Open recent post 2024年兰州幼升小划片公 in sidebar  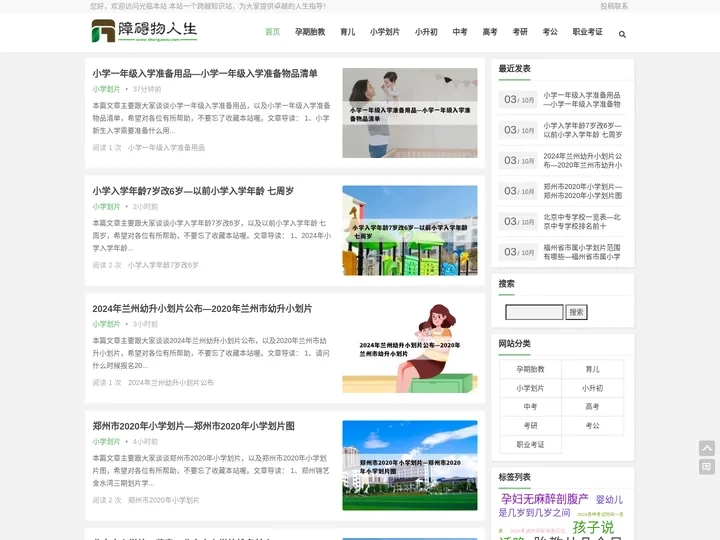[583, 160]
